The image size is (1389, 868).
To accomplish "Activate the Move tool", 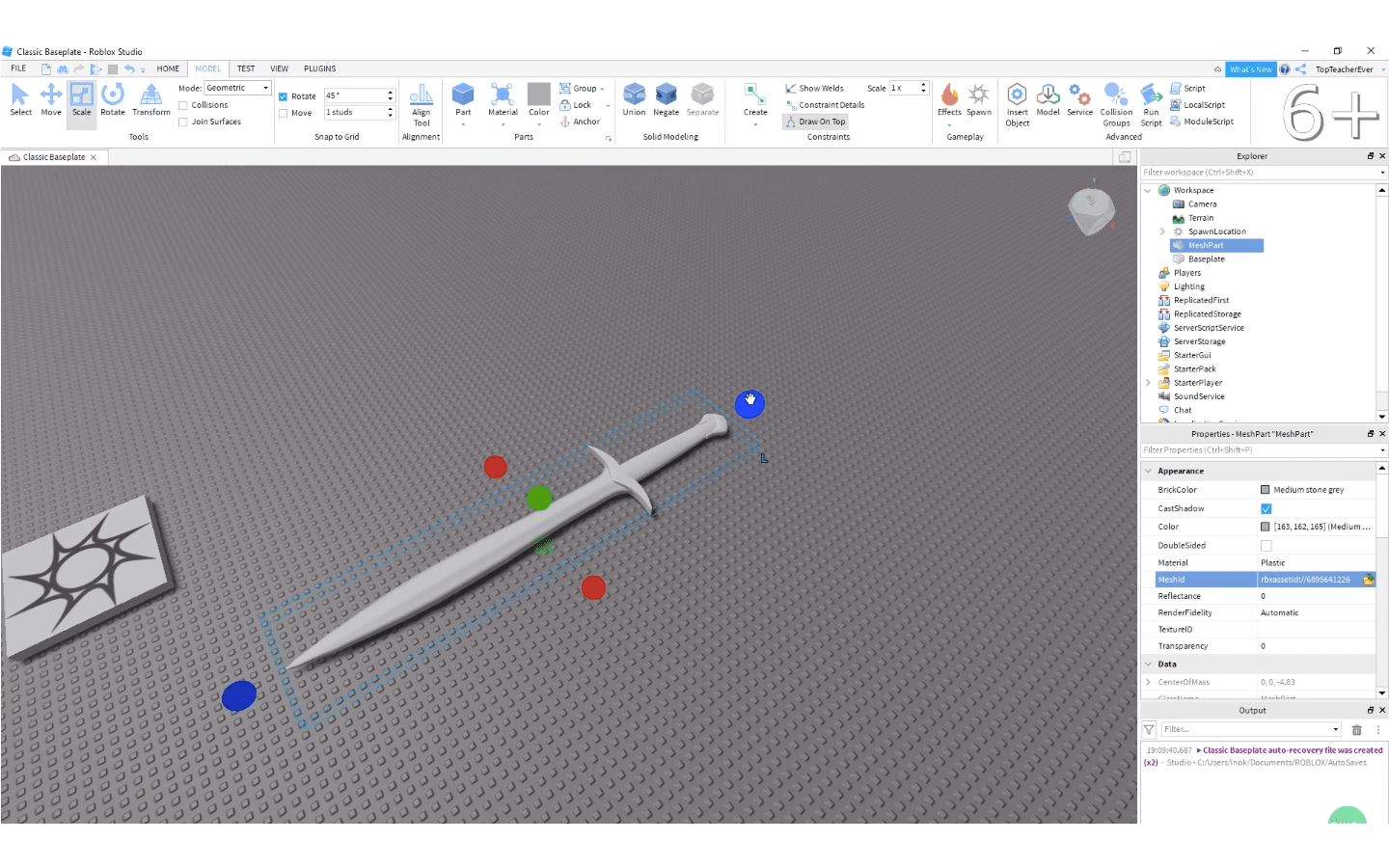I will [51, 100].
